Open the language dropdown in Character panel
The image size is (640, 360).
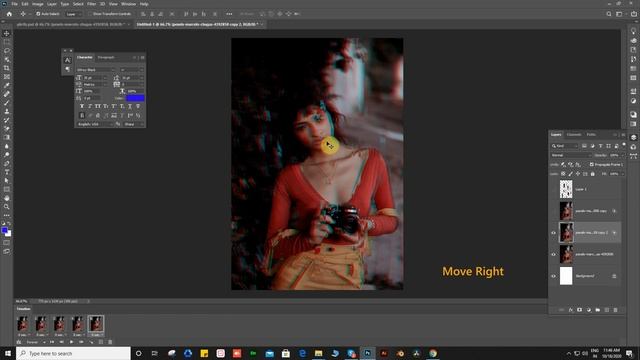tap(95, 124)
